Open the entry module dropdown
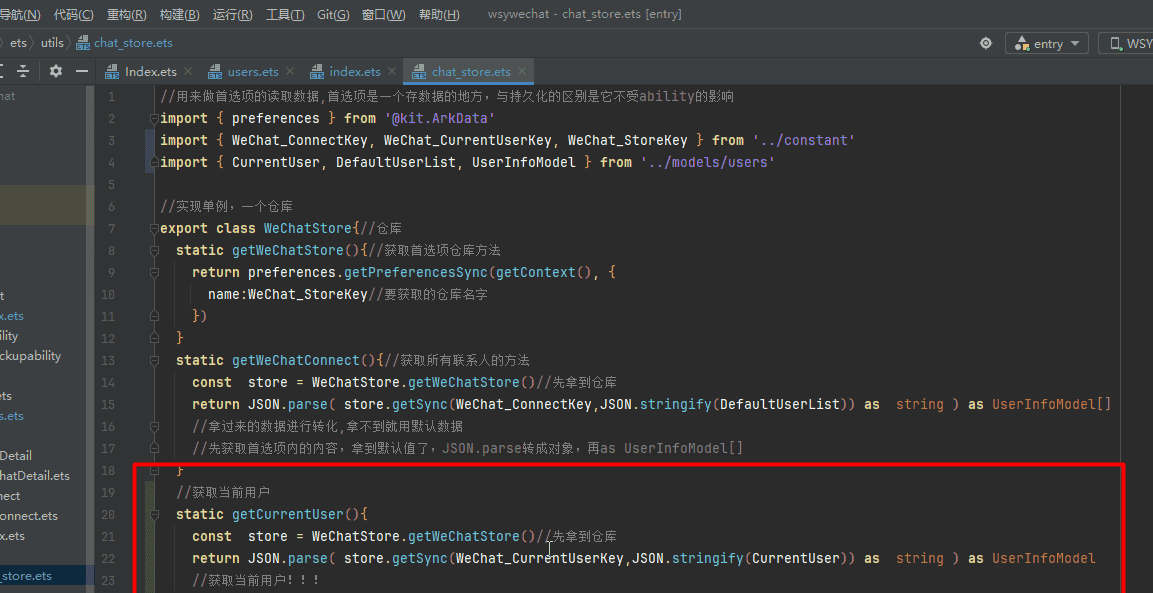The image size is (1153, 593). point(1047,43)
